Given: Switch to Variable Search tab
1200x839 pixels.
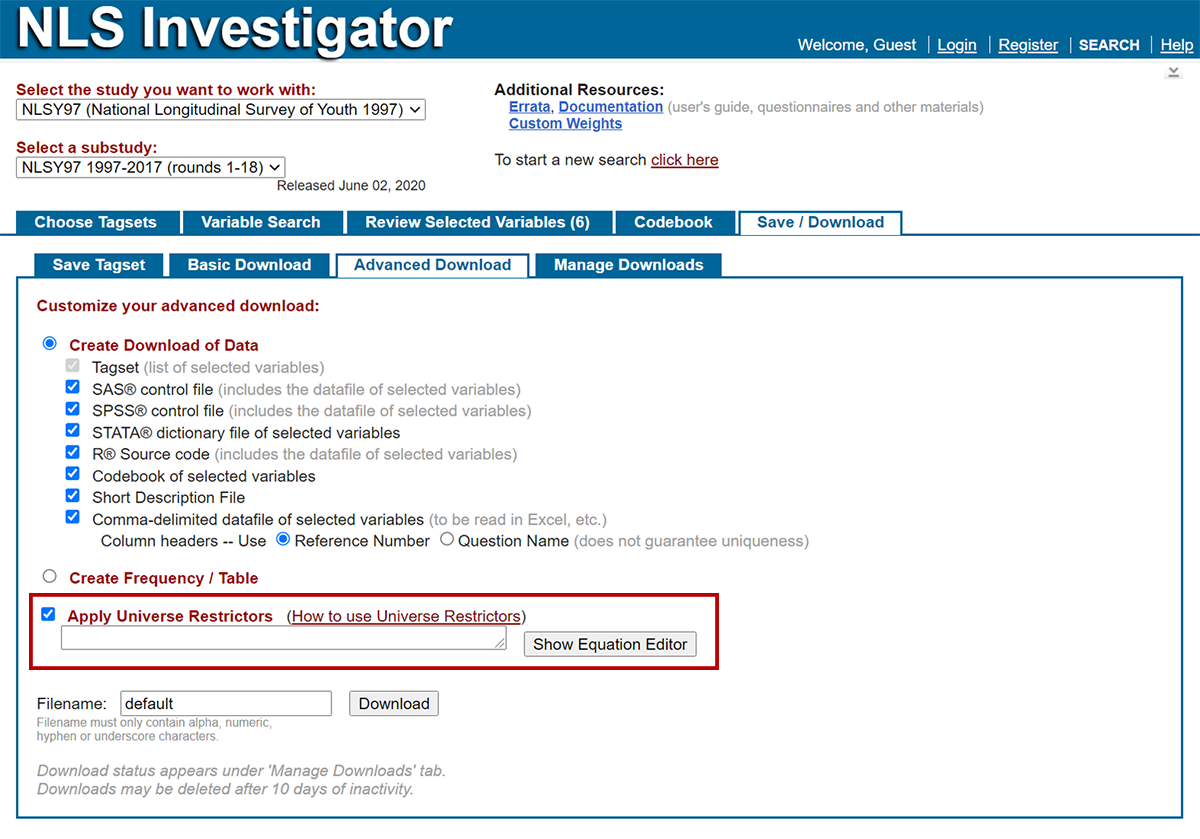Looking at the screenshot, I should point(261,222).
